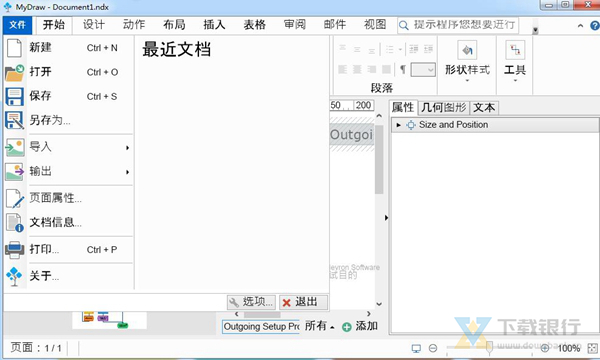Click the About MyDraw tree icon
The height and width of the screenshot is (360, 600).
click(14, 276)
